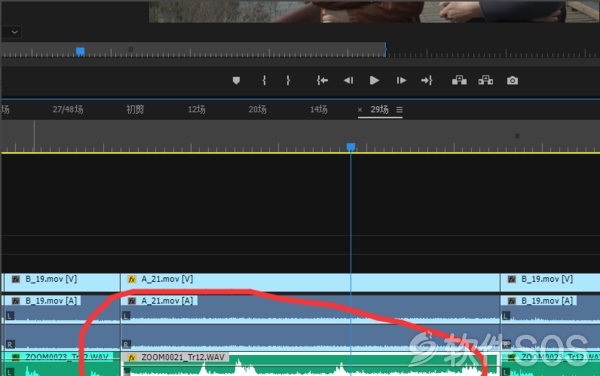Click the Extract button

tap(486, 80)
